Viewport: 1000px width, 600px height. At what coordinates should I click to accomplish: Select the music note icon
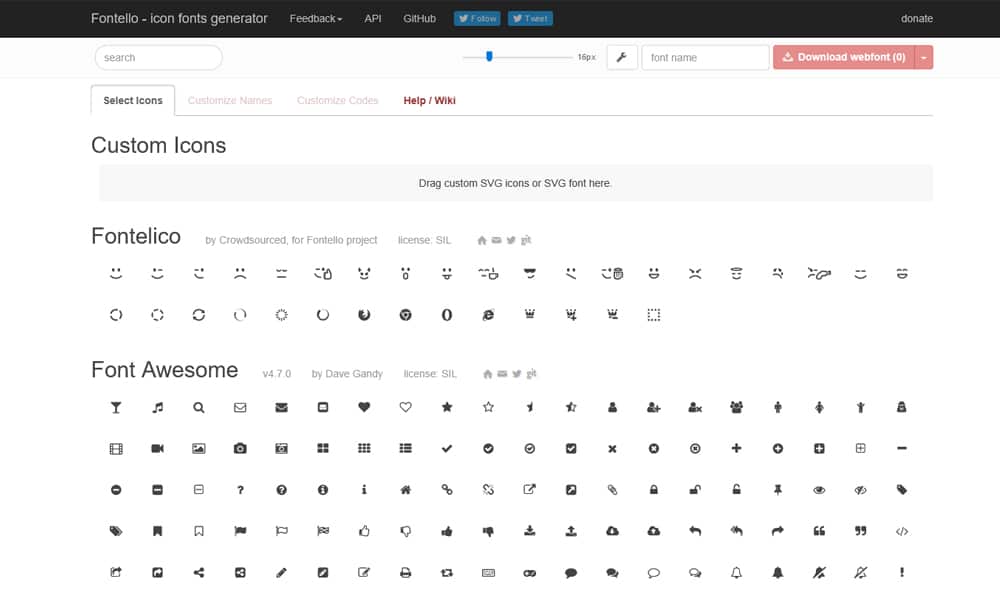pyautogui.click(x=157, y=407)
